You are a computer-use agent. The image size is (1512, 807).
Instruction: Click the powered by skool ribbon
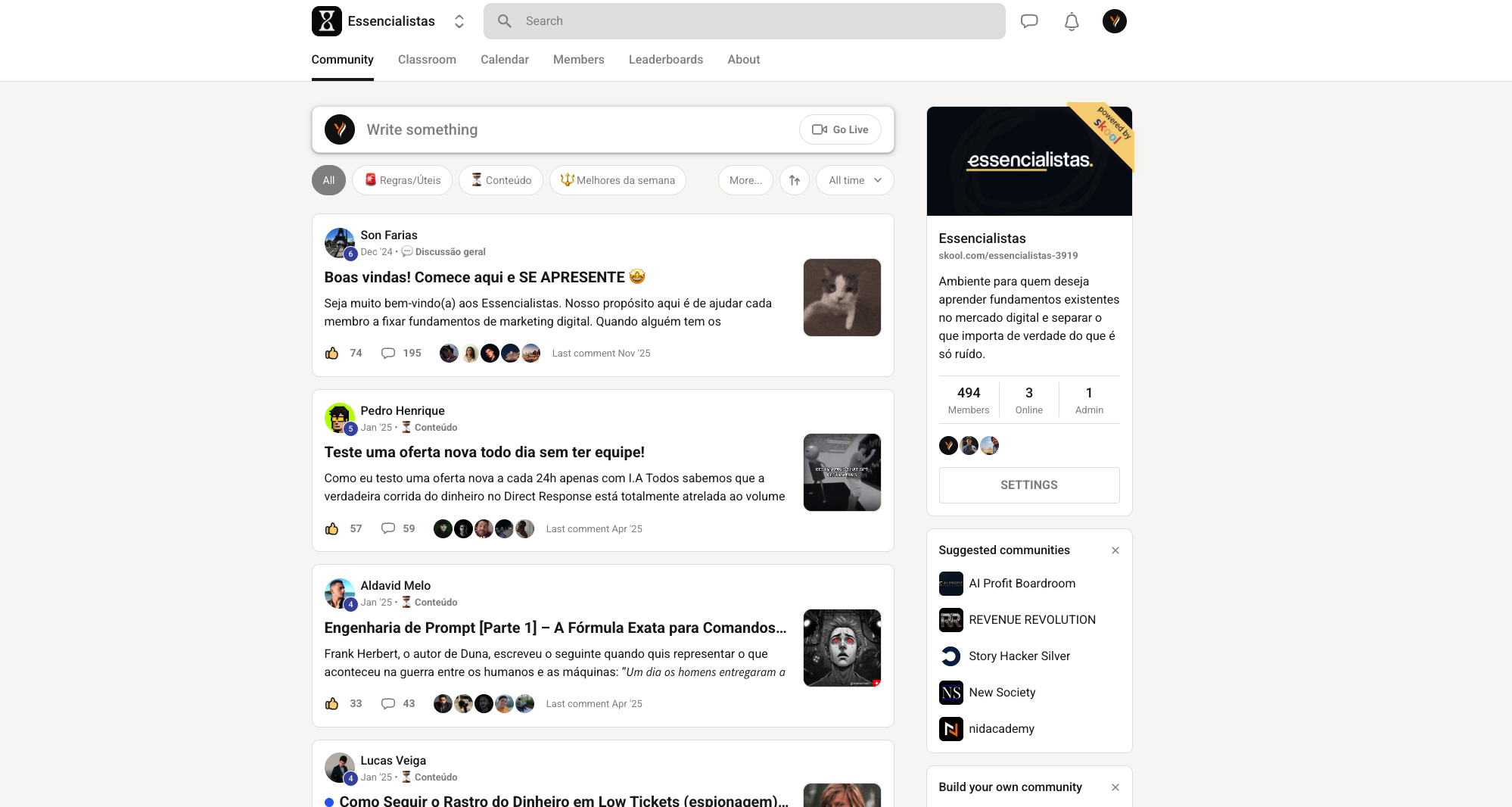click(x=1109, y=129)
